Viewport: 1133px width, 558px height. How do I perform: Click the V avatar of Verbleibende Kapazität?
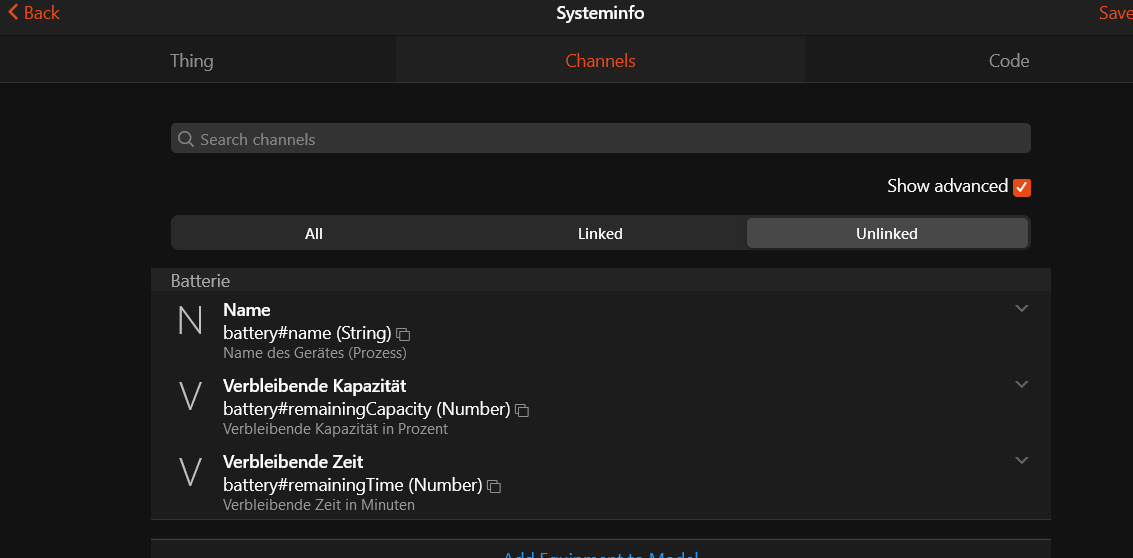[x=190, y=397]
